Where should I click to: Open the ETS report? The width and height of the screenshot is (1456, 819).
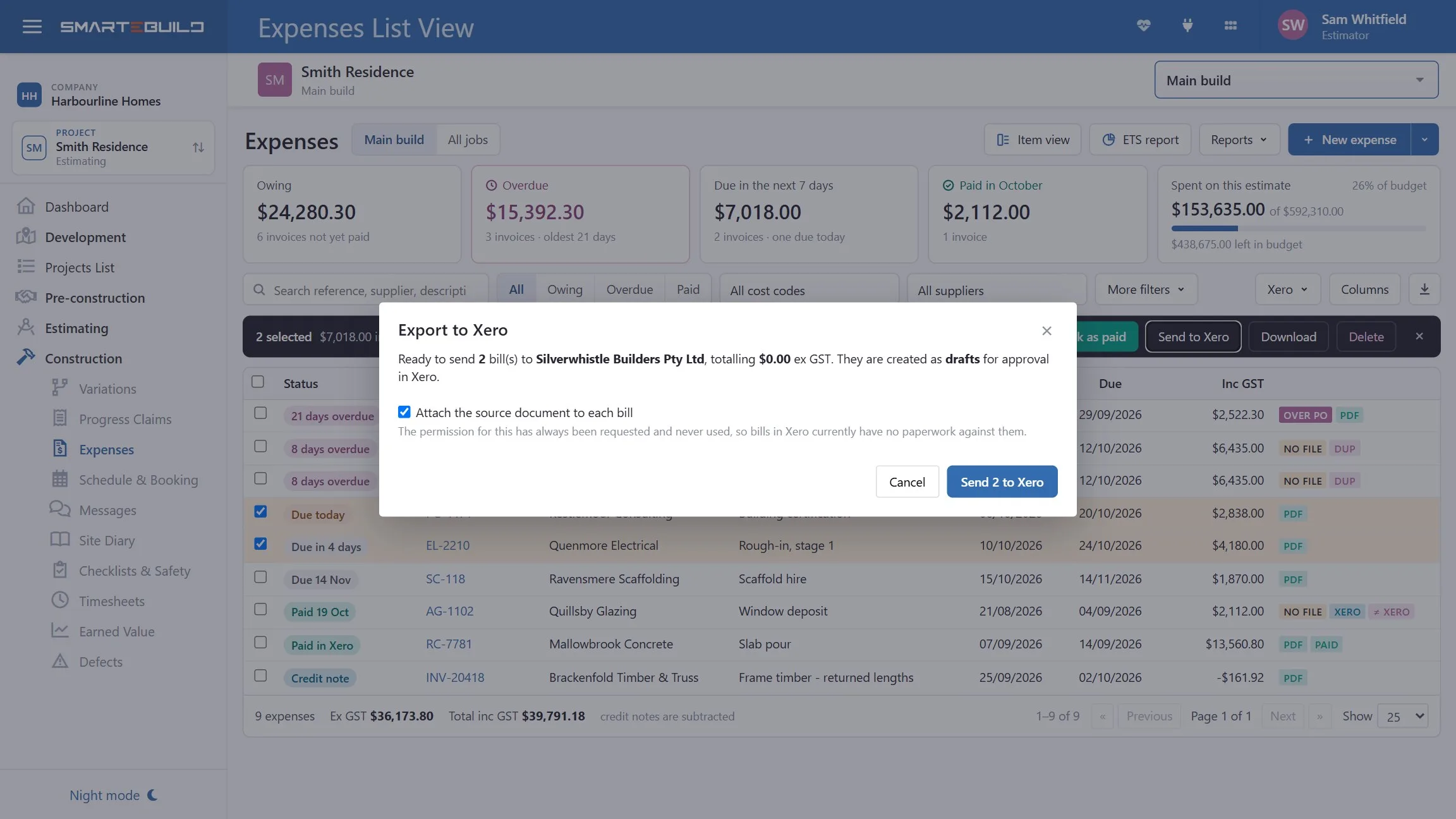(x=1140, y=140)
